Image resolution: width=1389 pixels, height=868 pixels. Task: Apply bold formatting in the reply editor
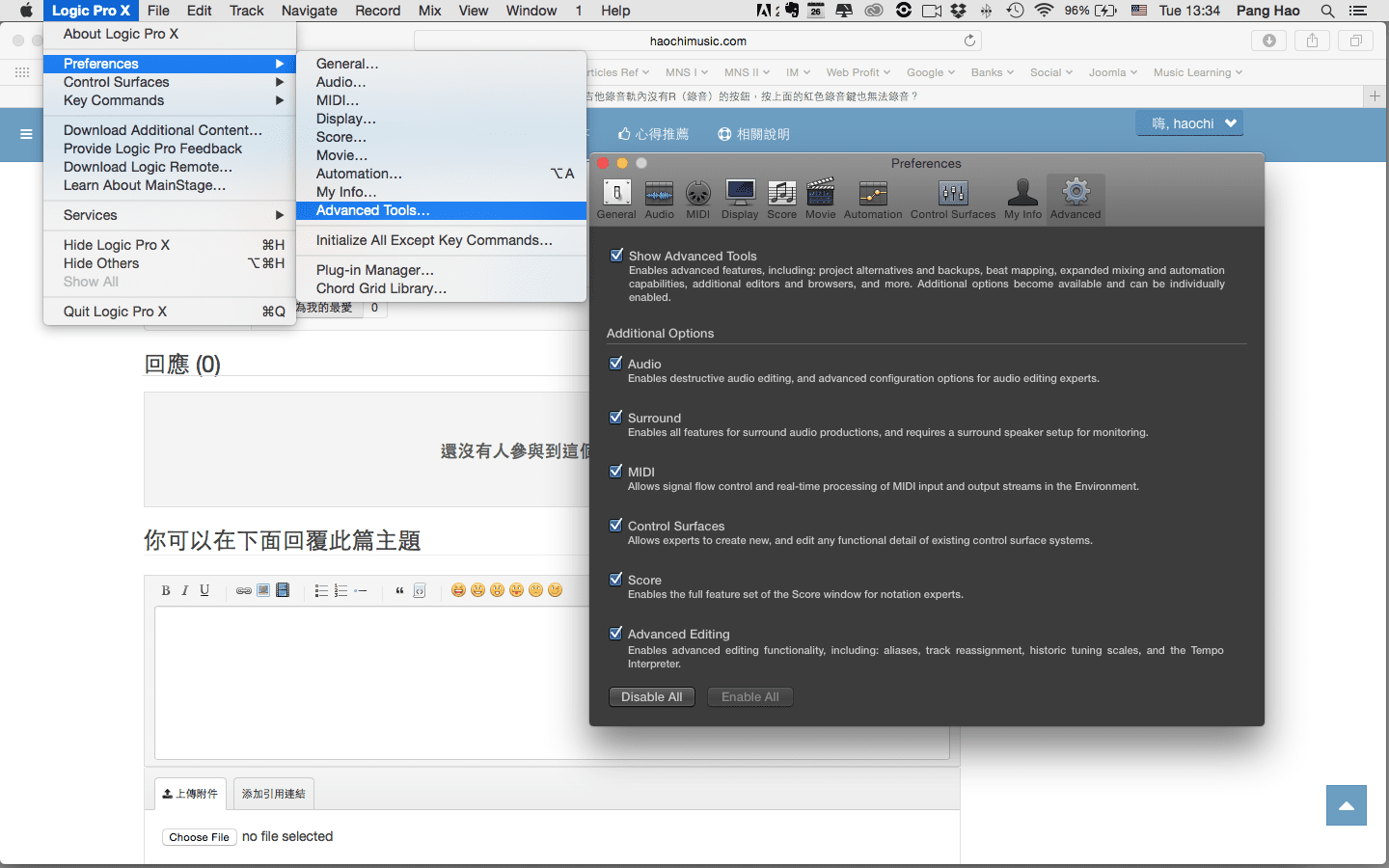point(166,590)
